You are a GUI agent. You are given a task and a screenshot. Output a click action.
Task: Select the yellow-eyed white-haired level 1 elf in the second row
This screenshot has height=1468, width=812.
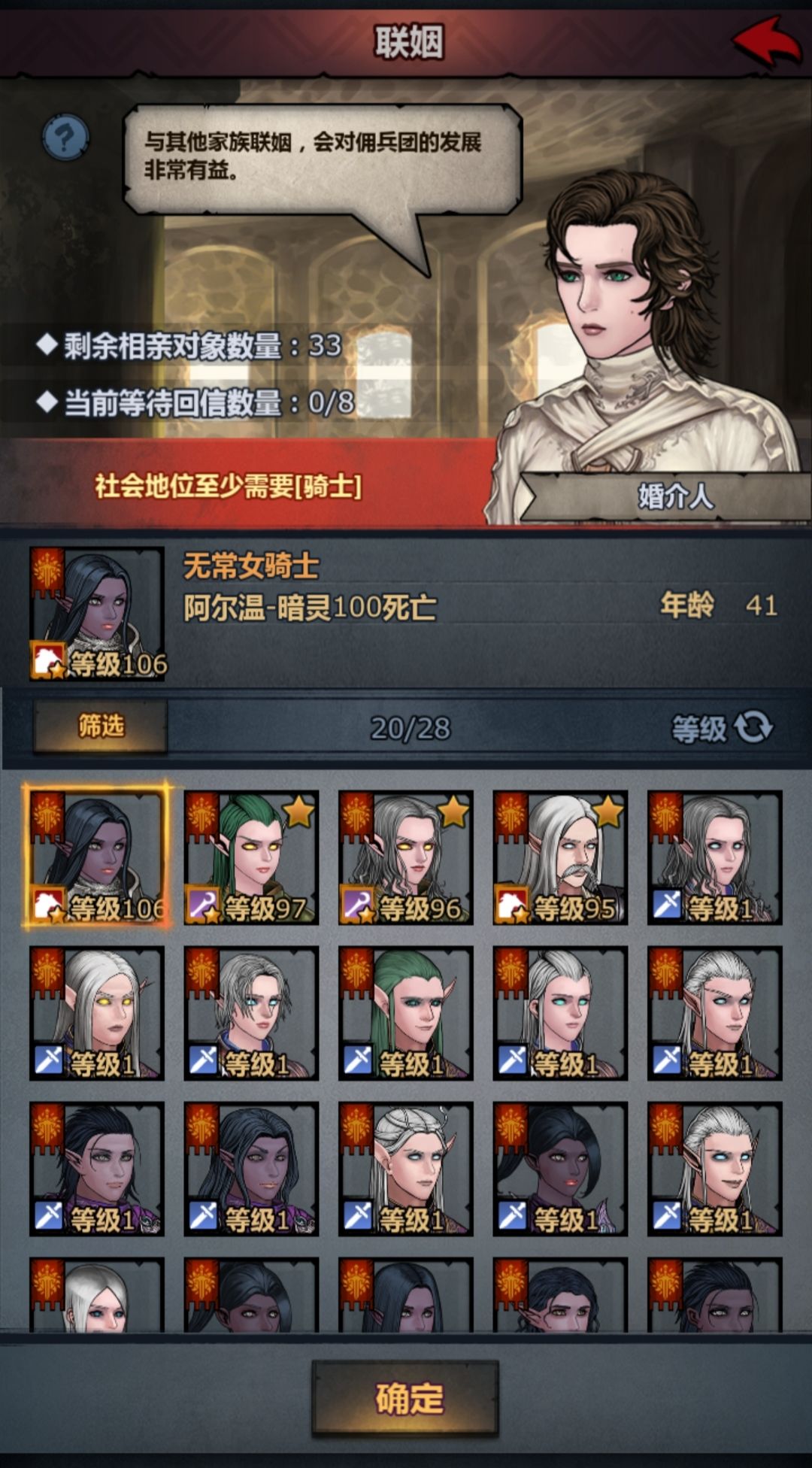coord(96,1013)
